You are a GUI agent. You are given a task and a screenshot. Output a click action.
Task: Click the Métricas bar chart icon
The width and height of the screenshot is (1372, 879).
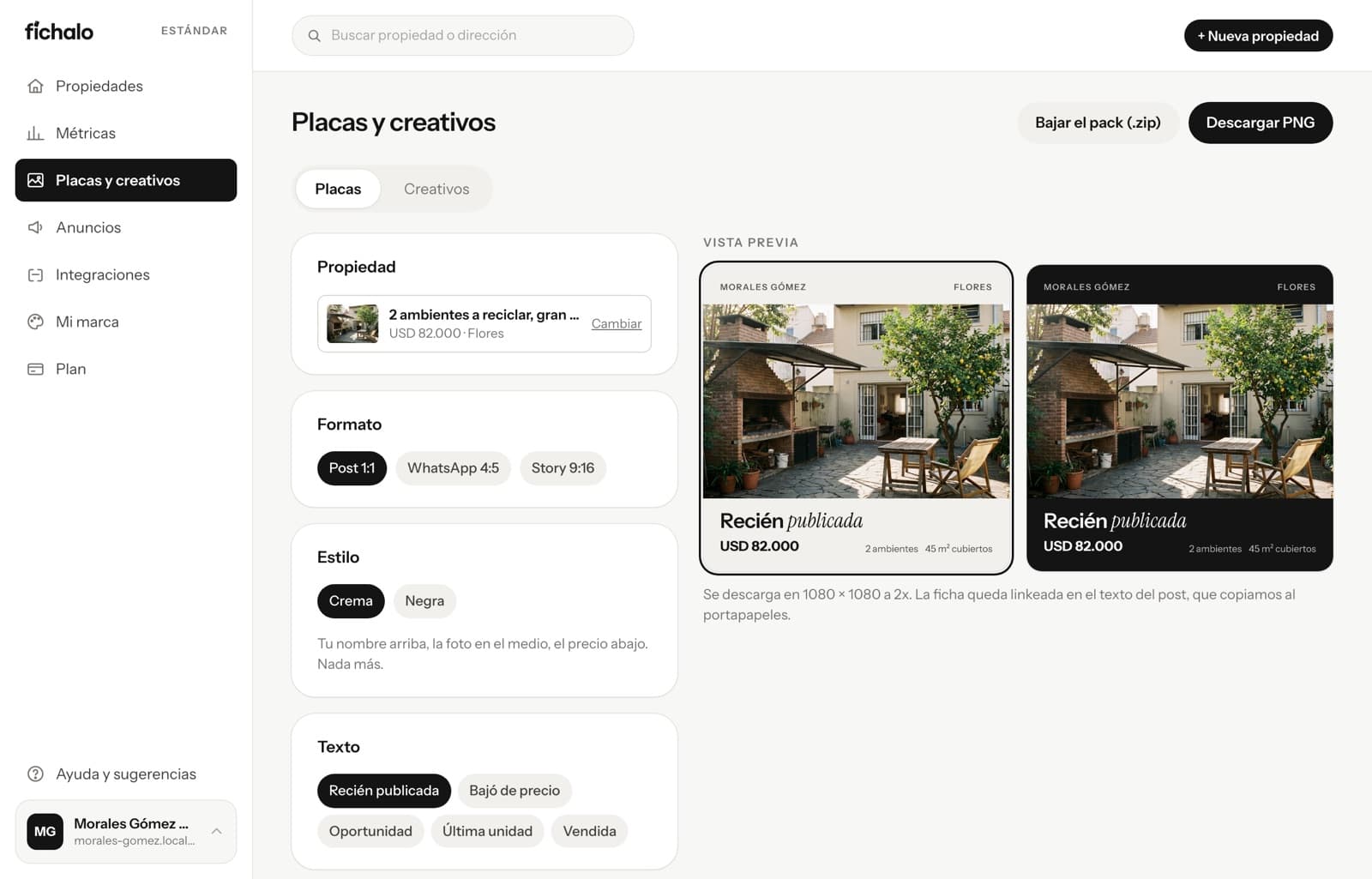35,133
